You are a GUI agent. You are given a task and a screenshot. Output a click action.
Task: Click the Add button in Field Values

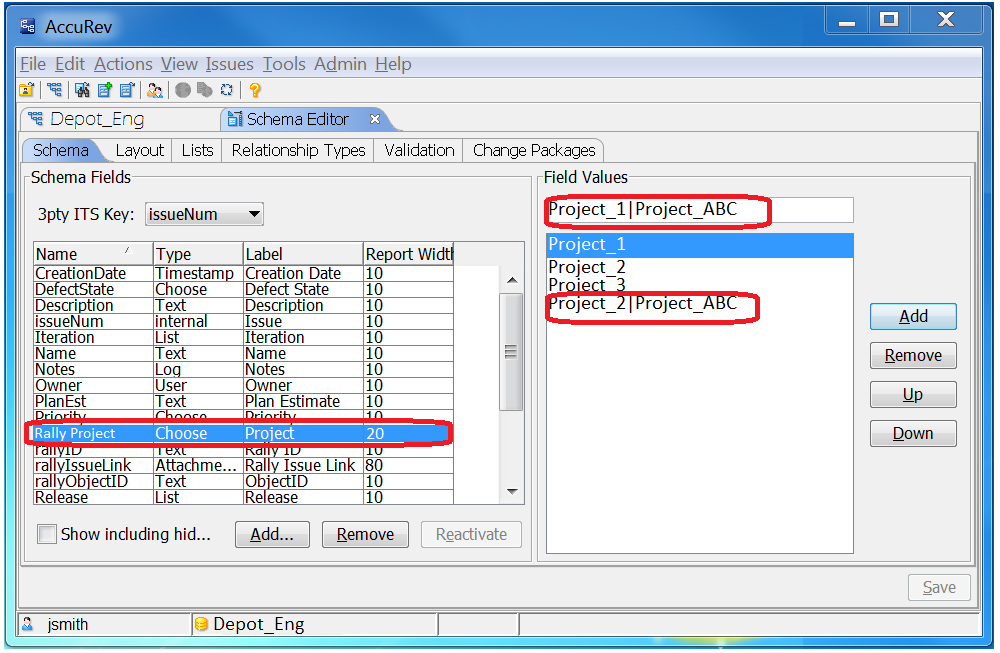pos(913,316)
